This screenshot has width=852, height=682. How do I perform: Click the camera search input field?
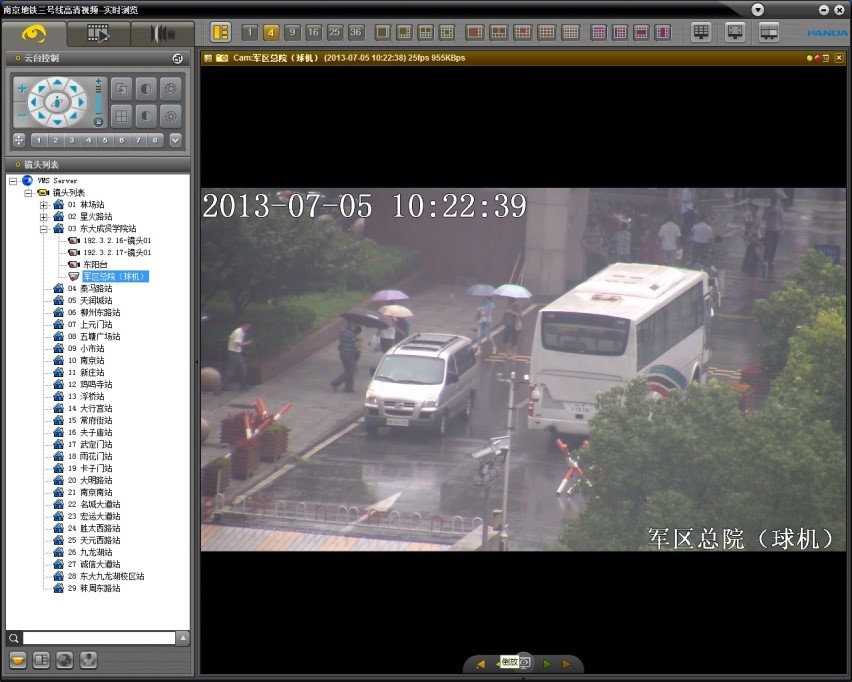[99, 637]
